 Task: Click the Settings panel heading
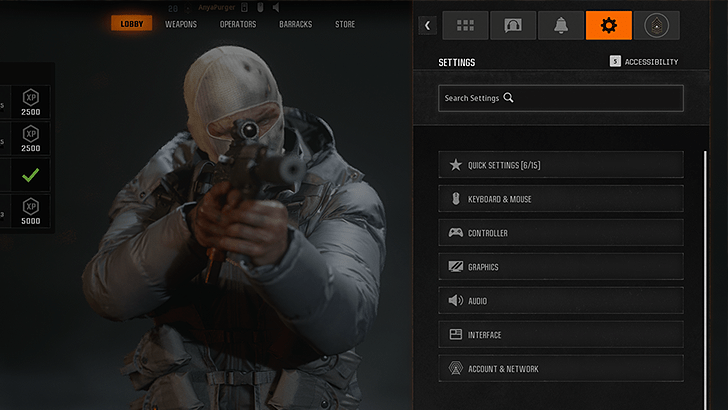[457, 62]
